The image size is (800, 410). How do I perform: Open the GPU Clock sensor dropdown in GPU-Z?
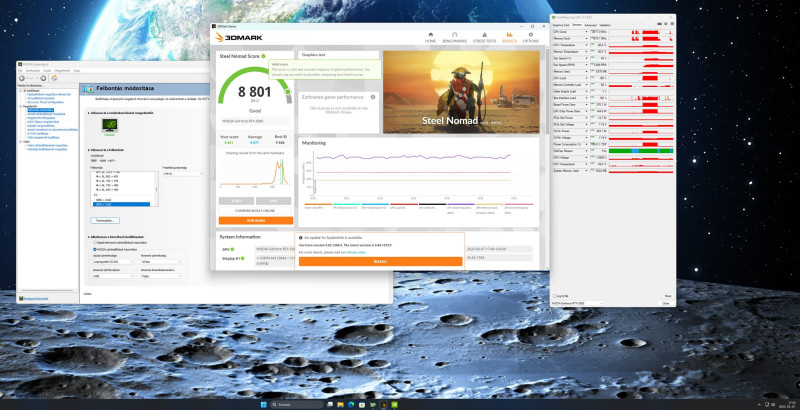(587, 32)
